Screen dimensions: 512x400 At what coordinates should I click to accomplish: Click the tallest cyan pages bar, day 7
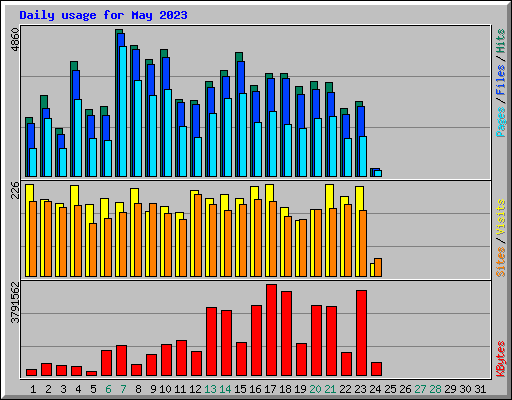coord(123,111)
